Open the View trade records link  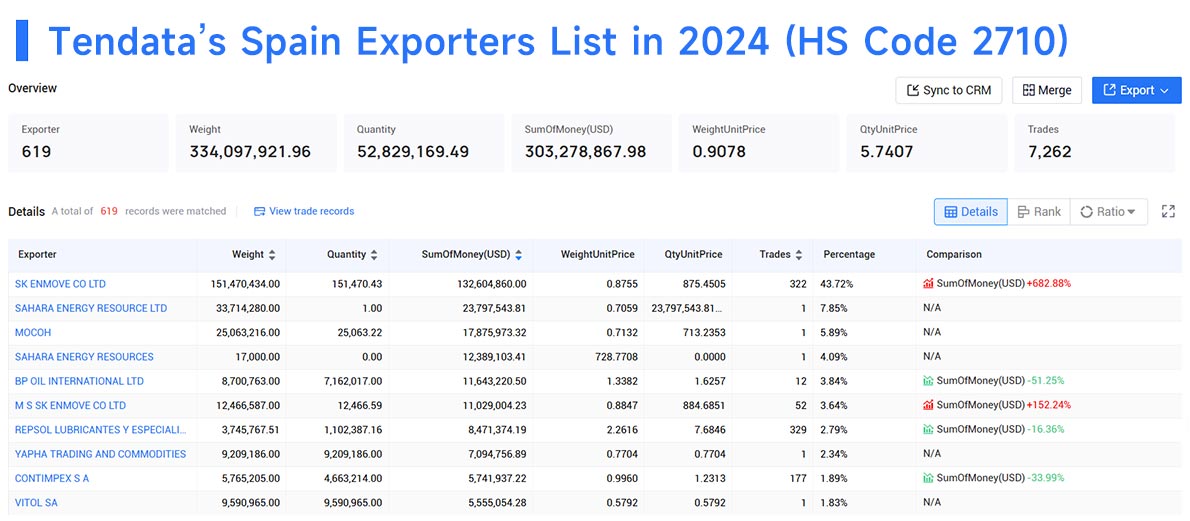tap(304, 211)
